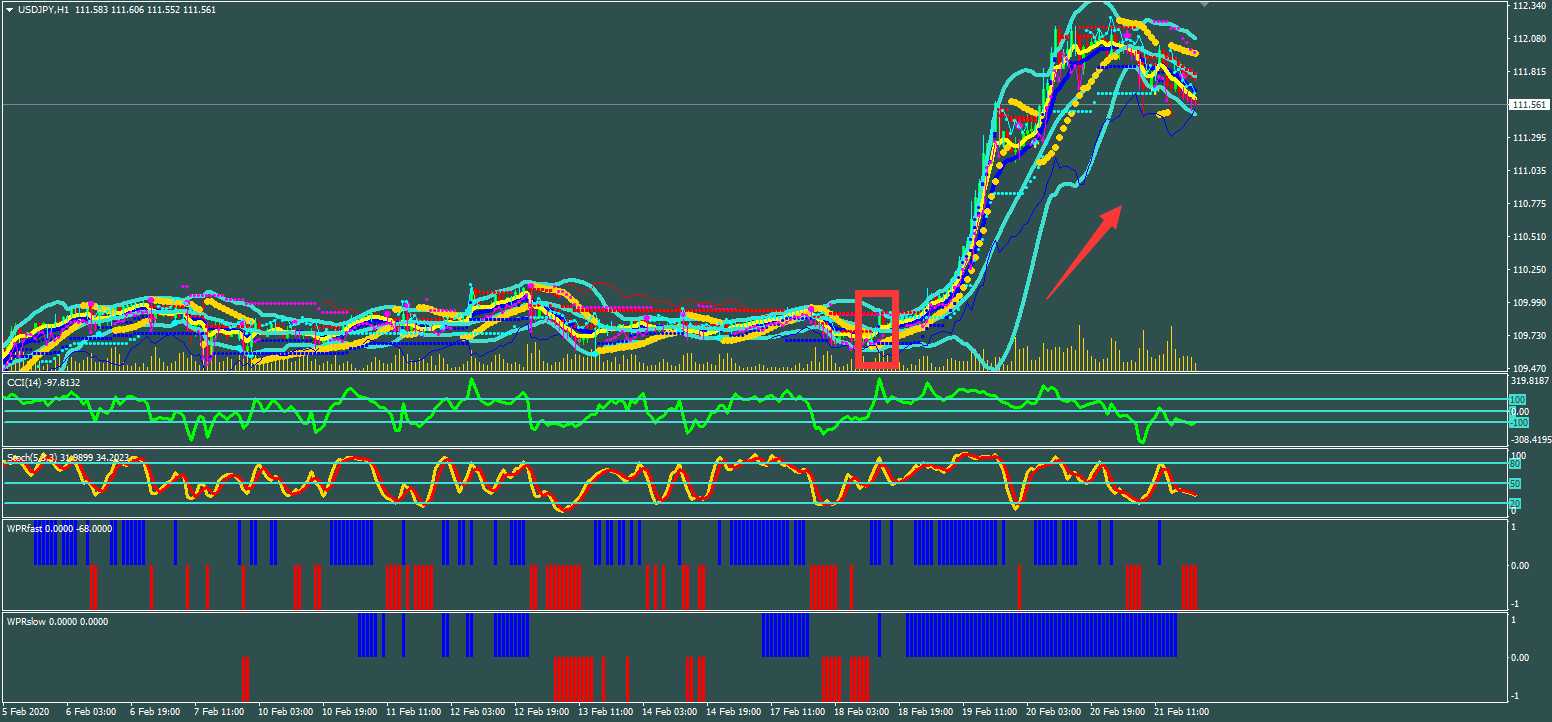Screen dimensions: 1552x722
Task: Click the 112.340 price scale label
Action: 1529,6
